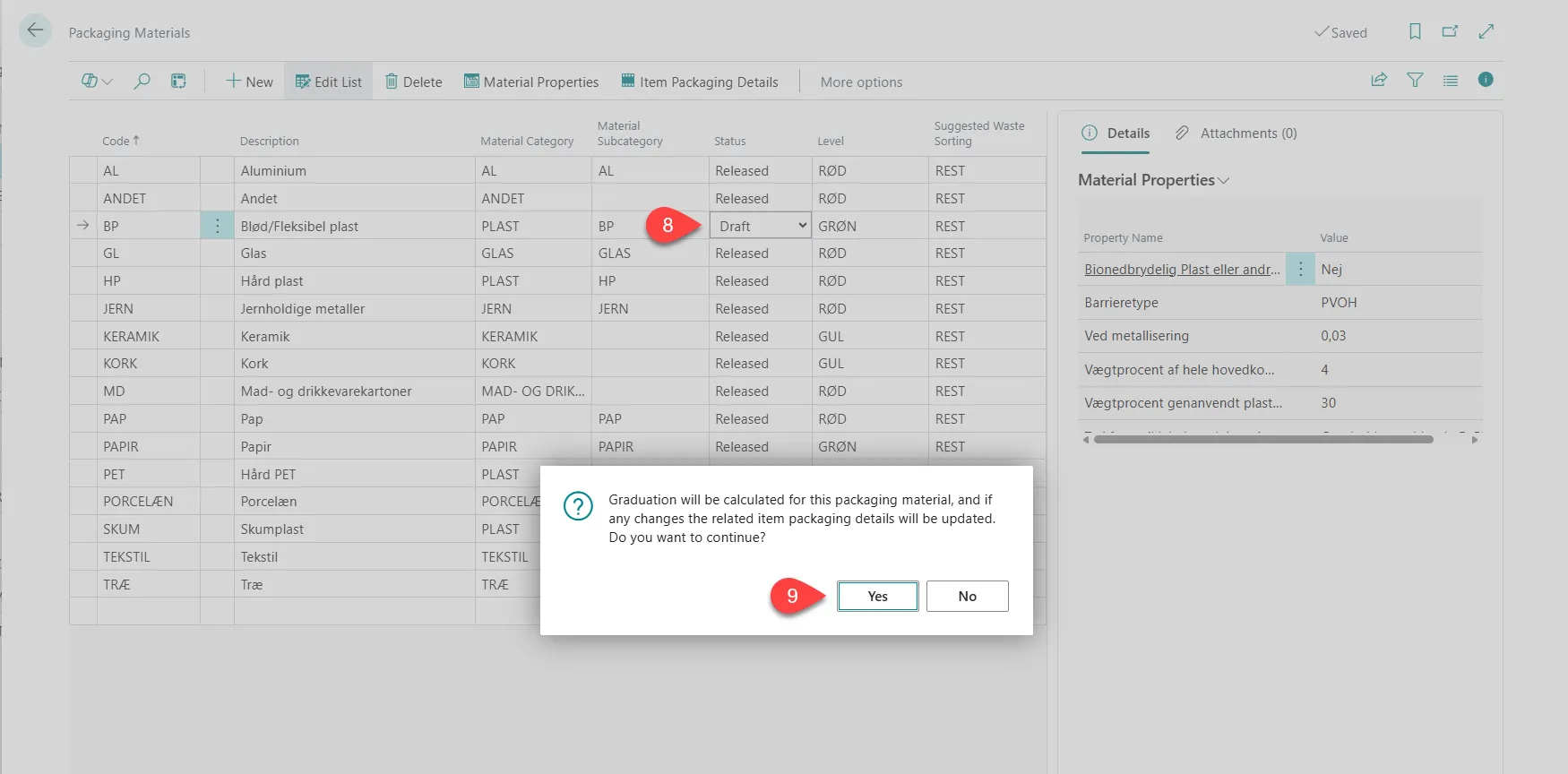1568x774 pixels.
Task: Select the TEKSTIL code cell
Action: [x=148, y=556]
